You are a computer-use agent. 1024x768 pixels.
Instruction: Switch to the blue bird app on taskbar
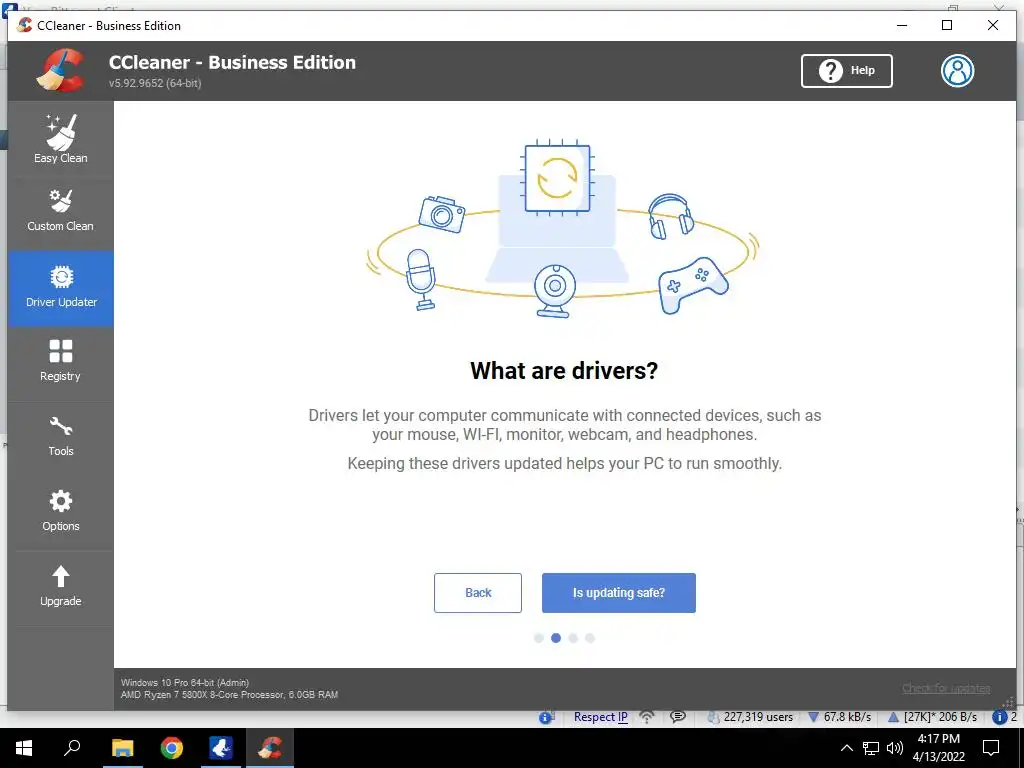pos(221,748)
